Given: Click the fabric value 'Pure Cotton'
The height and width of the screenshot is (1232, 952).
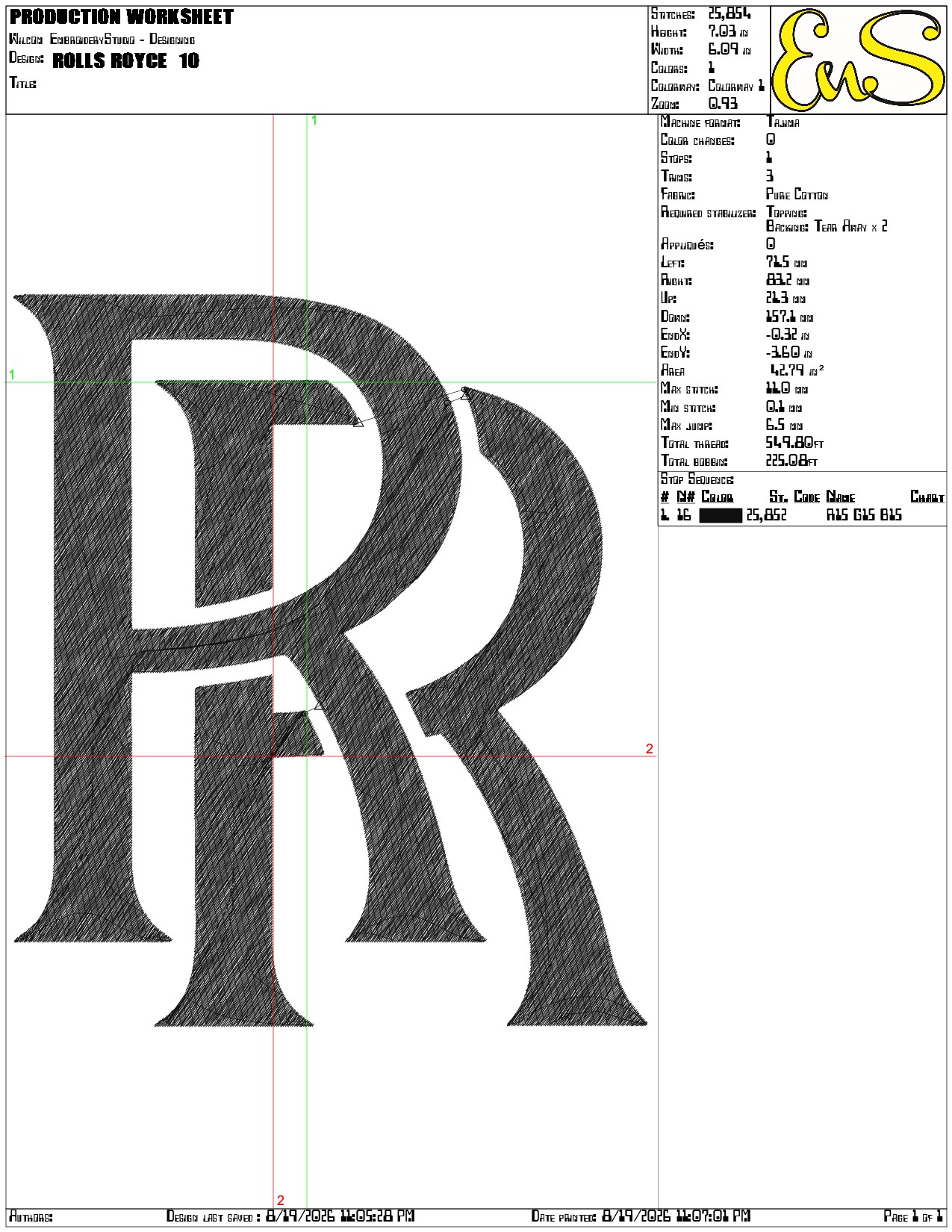Looking at the screenshot, I should pos(797,194).
